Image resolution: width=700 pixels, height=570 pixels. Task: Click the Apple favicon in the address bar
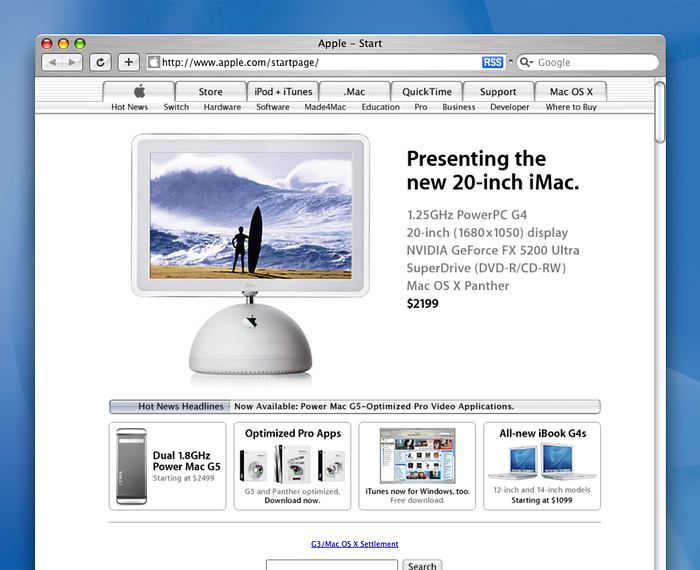(154, 62)
